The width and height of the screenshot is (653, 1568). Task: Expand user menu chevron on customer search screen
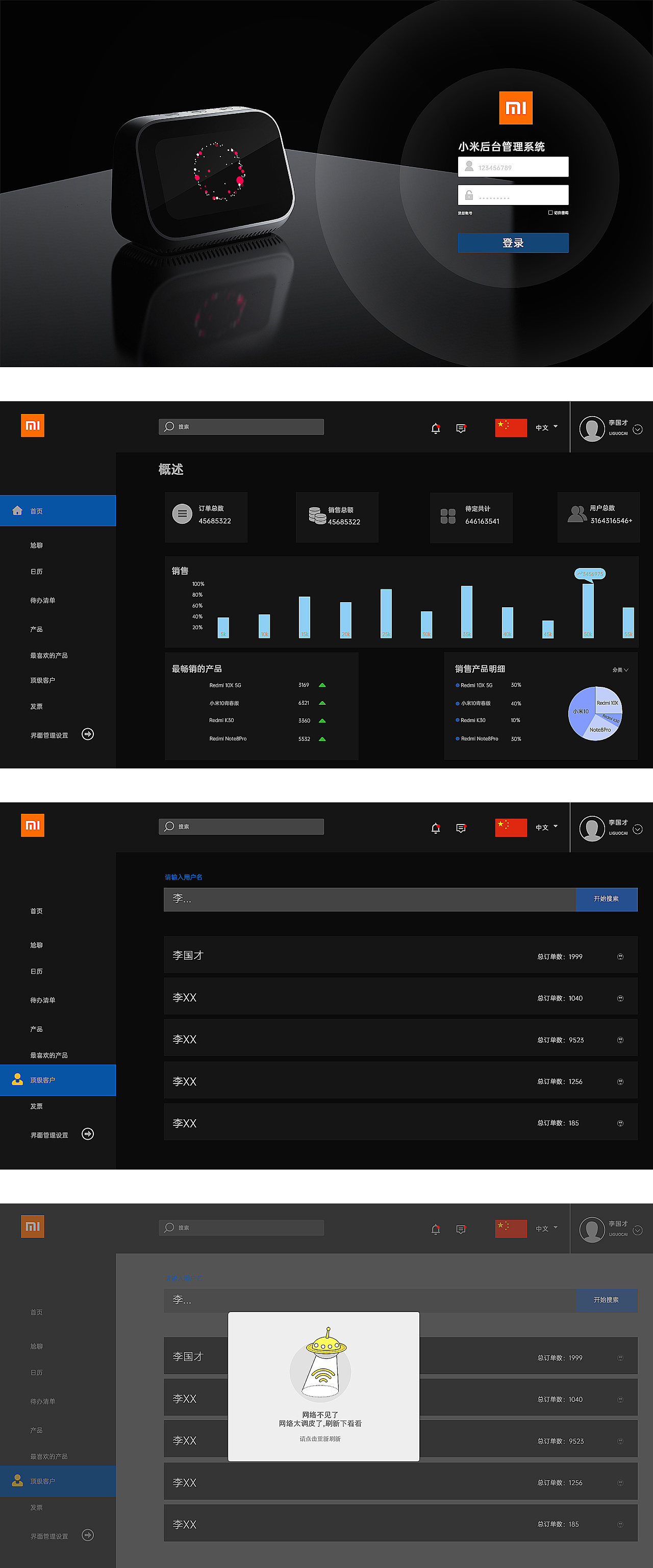pos(638,829)
